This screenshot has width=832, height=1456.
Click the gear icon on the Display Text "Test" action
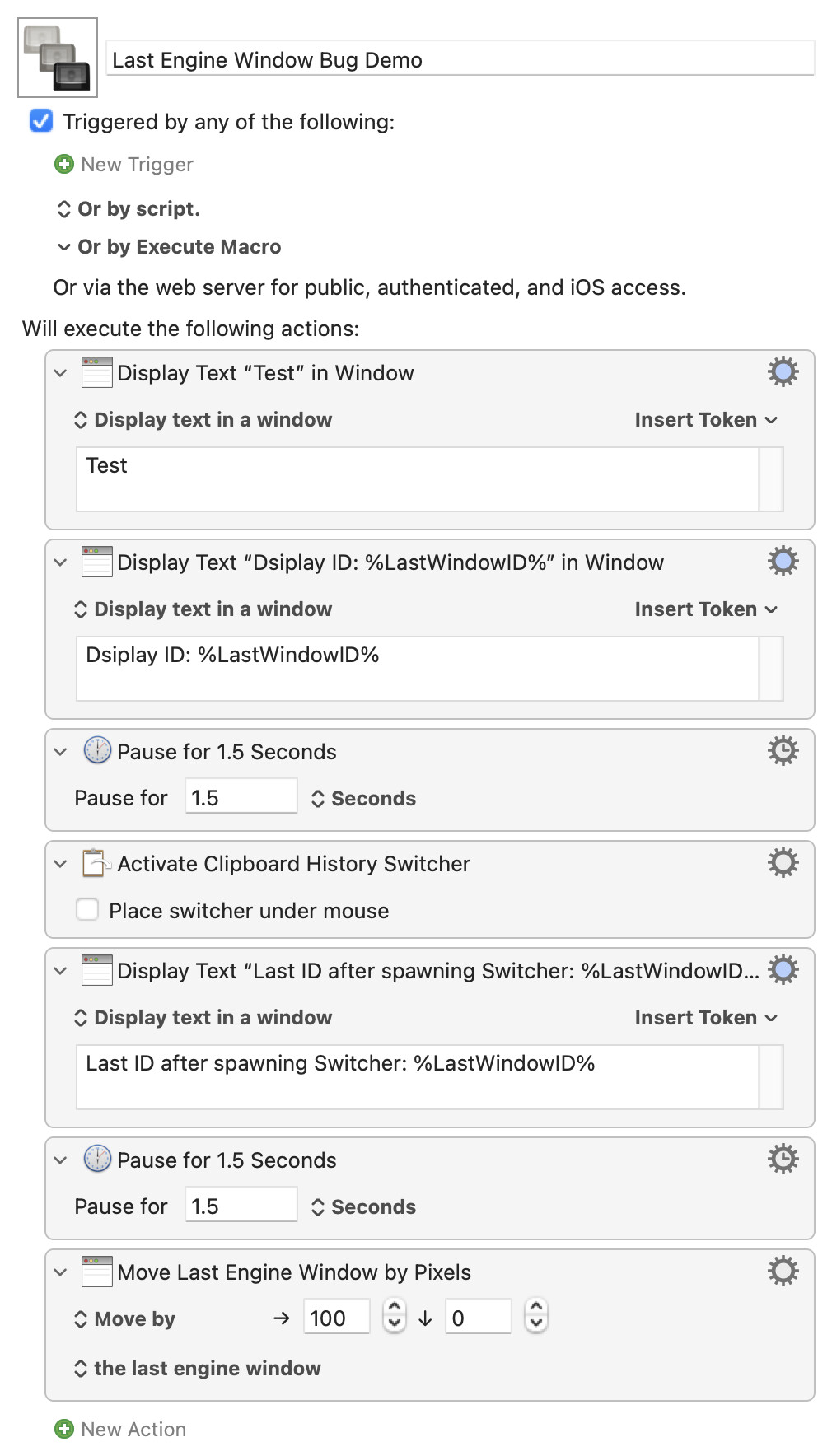[x=783, y=372]
